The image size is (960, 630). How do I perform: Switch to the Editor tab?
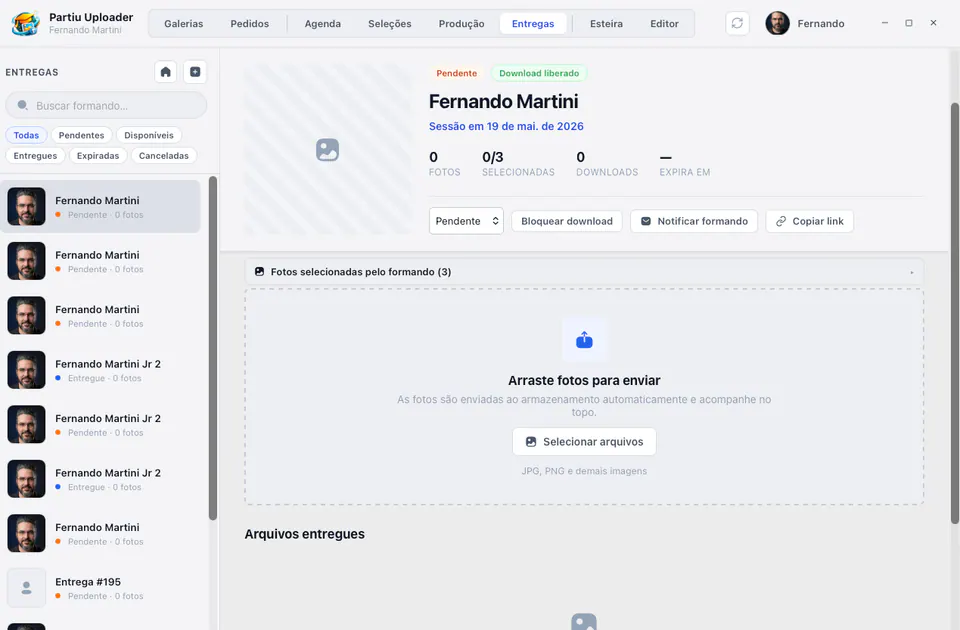tap(664, 24)
